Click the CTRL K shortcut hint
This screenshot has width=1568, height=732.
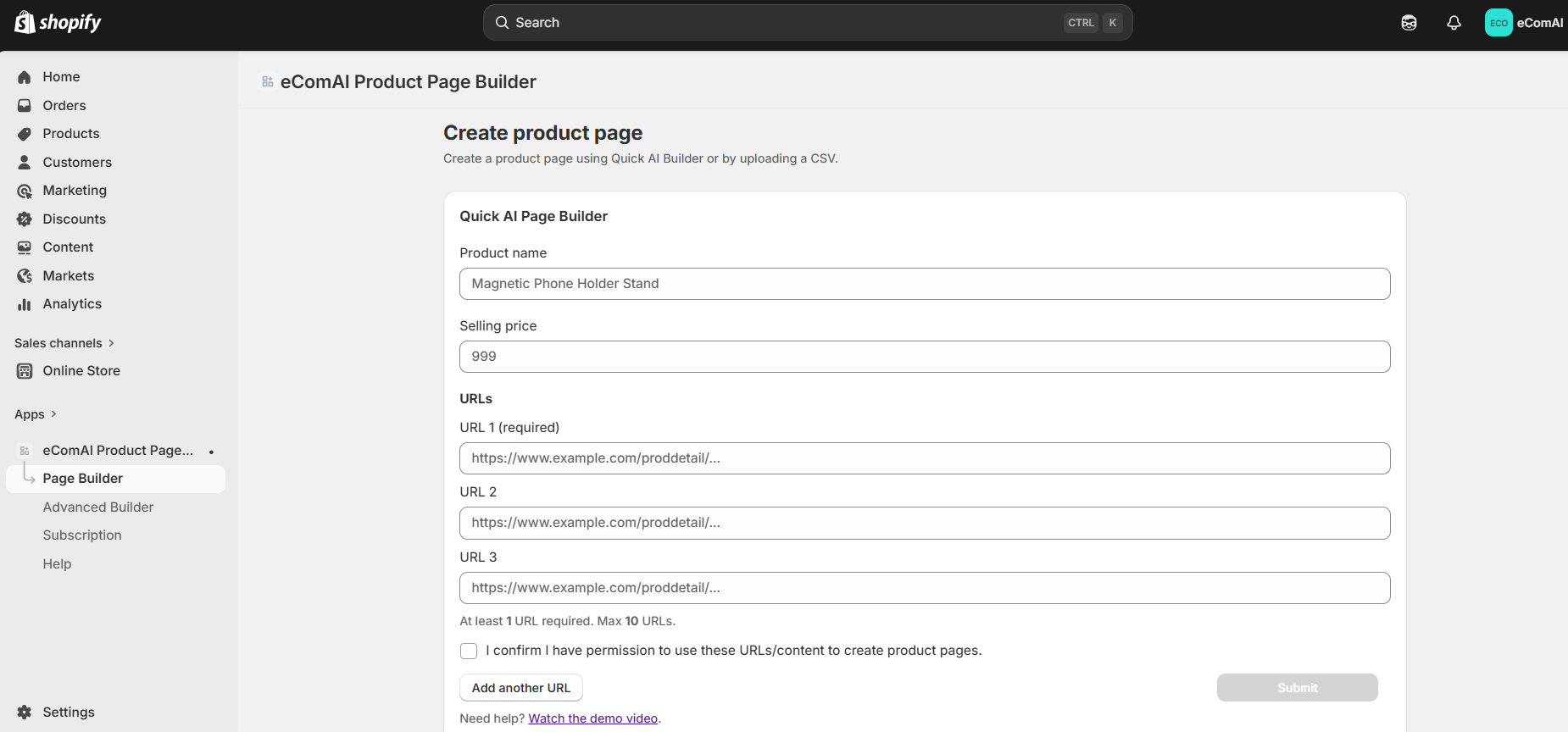coord(1093,23)
